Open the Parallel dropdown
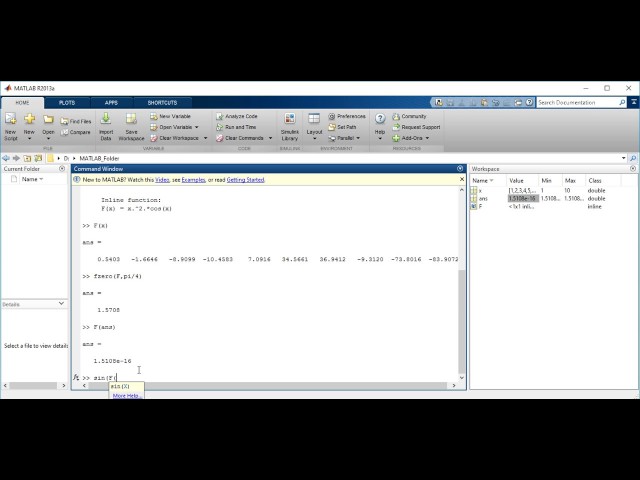 click(344, 138)
